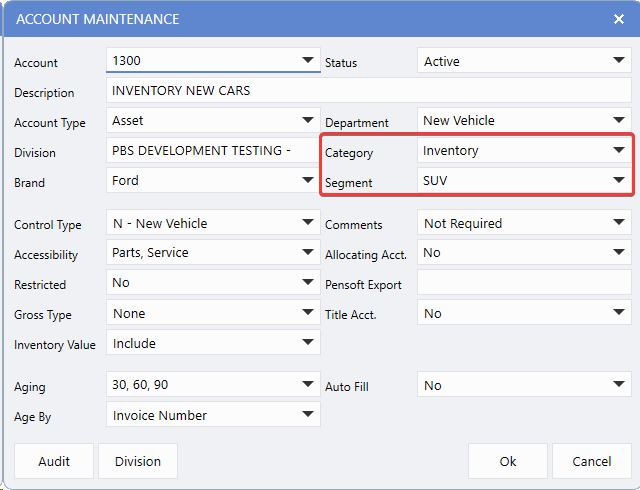Viewport: 640px width, 490px height.
Task: Expand the Status dropdown showing Active
Action: [x=619, y=61]
